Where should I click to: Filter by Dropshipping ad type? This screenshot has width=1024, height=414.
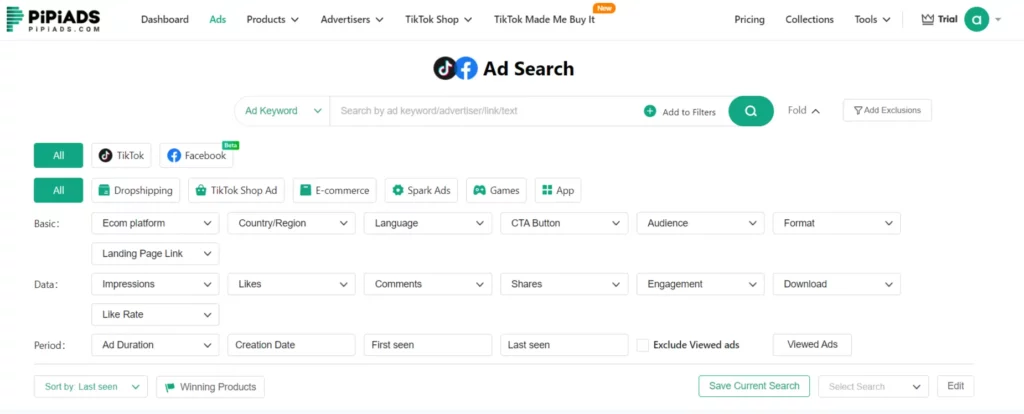coord(136,191)
